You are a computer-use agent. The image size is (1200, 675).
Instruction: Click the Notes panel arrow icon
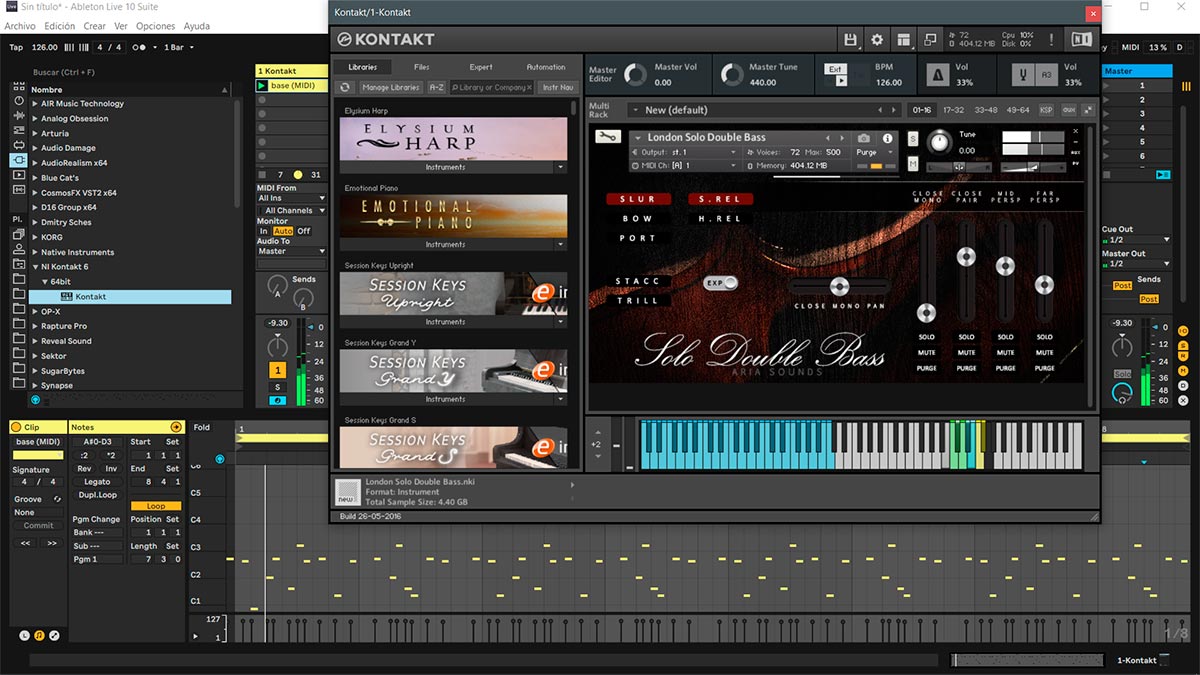click(176, 427)
